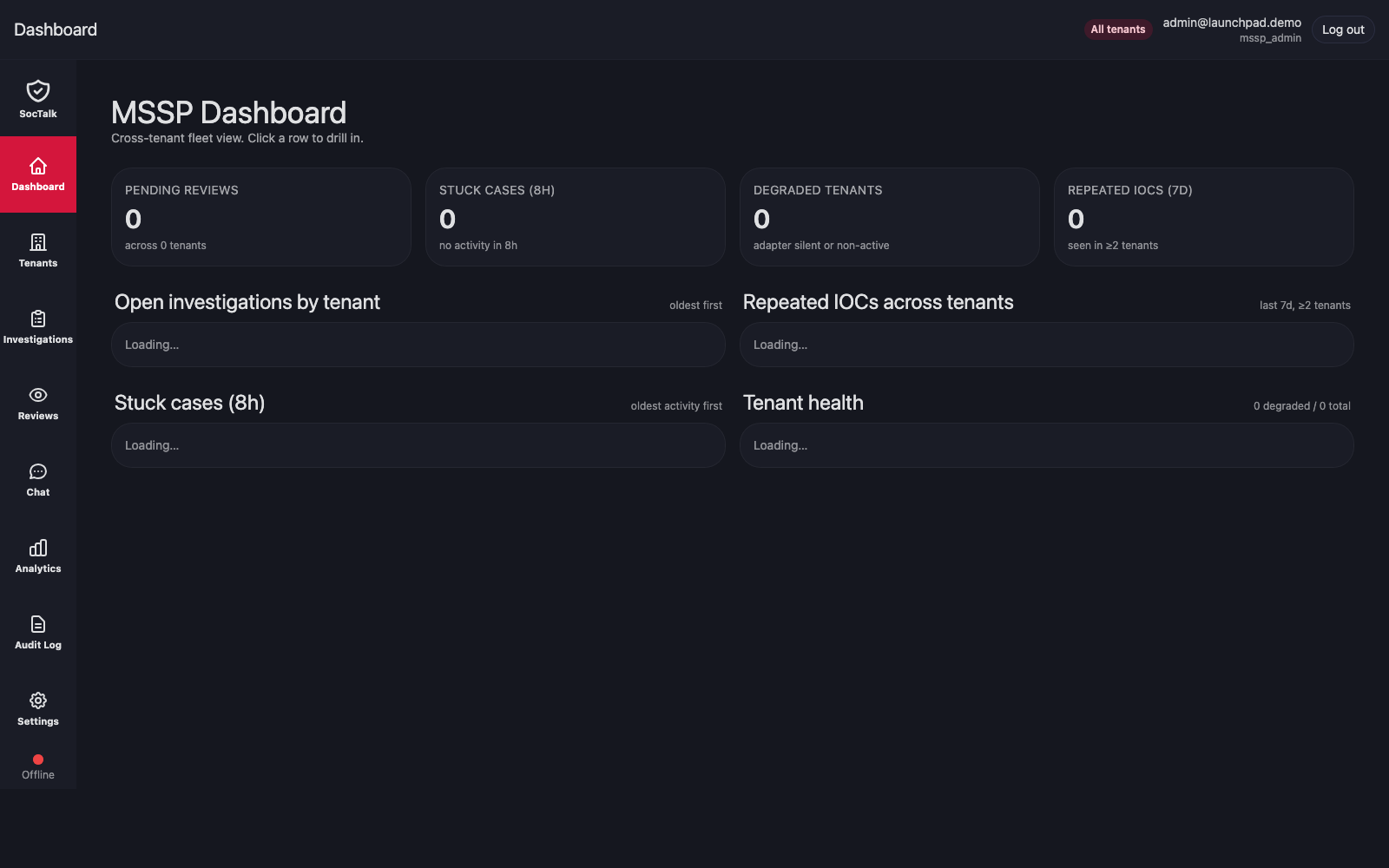Open the Degraded Tenants summary card
Image resolution: width=1389 pixels, height=868 pixels.
click(890, 217)
